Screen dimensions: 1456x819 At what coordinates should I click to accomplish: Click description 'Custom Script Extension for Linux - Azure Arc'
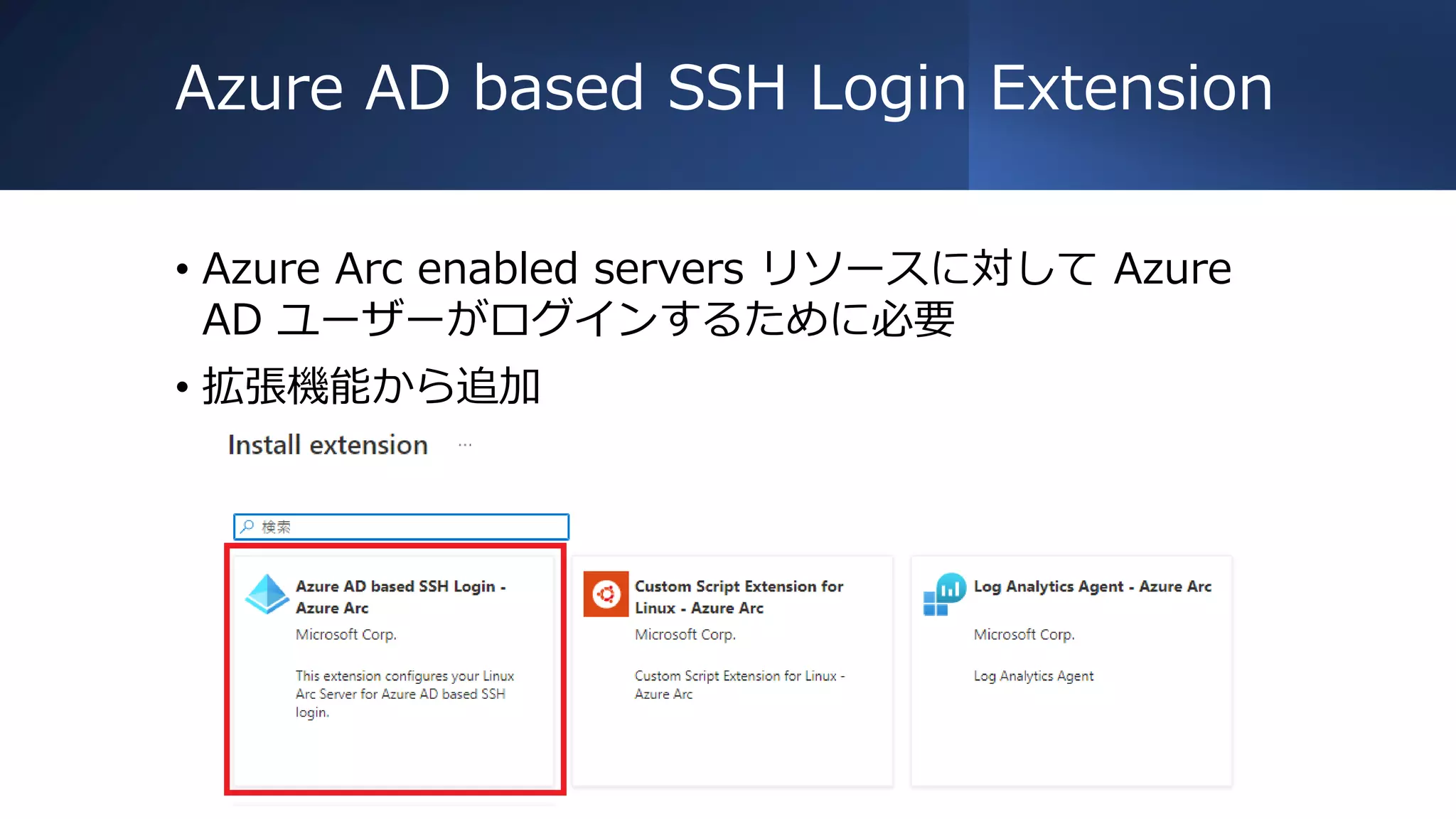pyautogui.click(x=739, y=685)
